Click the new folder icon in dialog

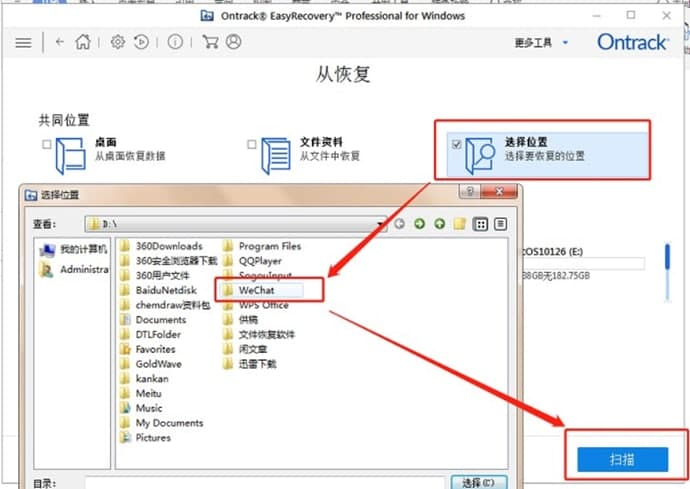click(x=460, y=224)
